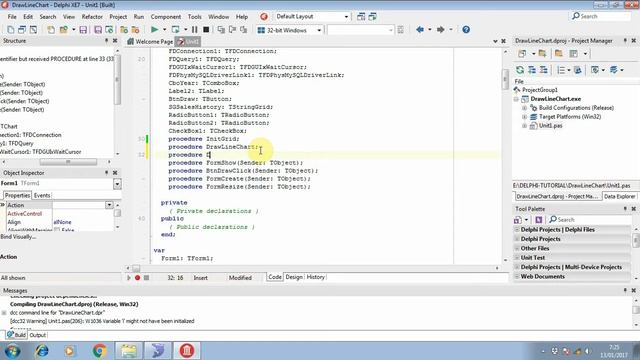Open the Default Layout dropdown

(347, 17)
